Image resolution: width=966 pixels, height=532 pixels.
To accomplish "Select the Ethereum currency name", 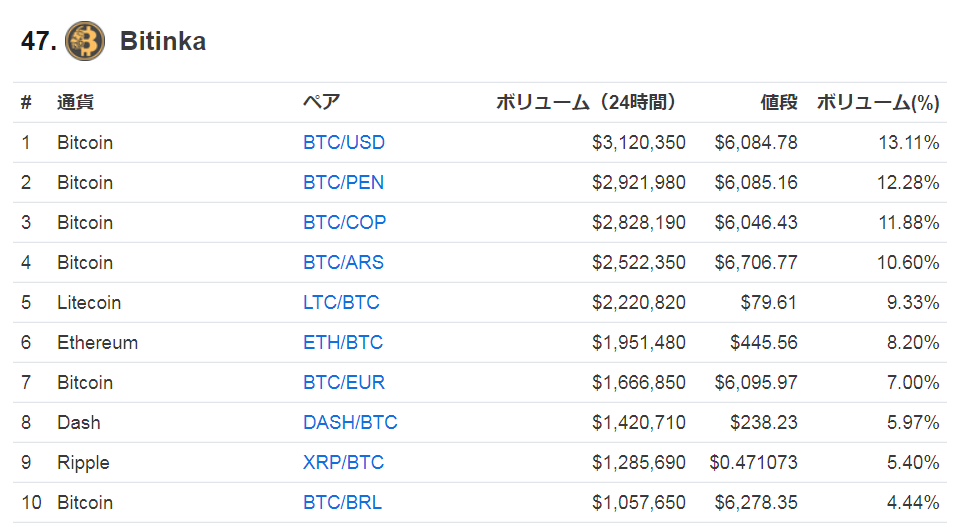I will point(97,342).
